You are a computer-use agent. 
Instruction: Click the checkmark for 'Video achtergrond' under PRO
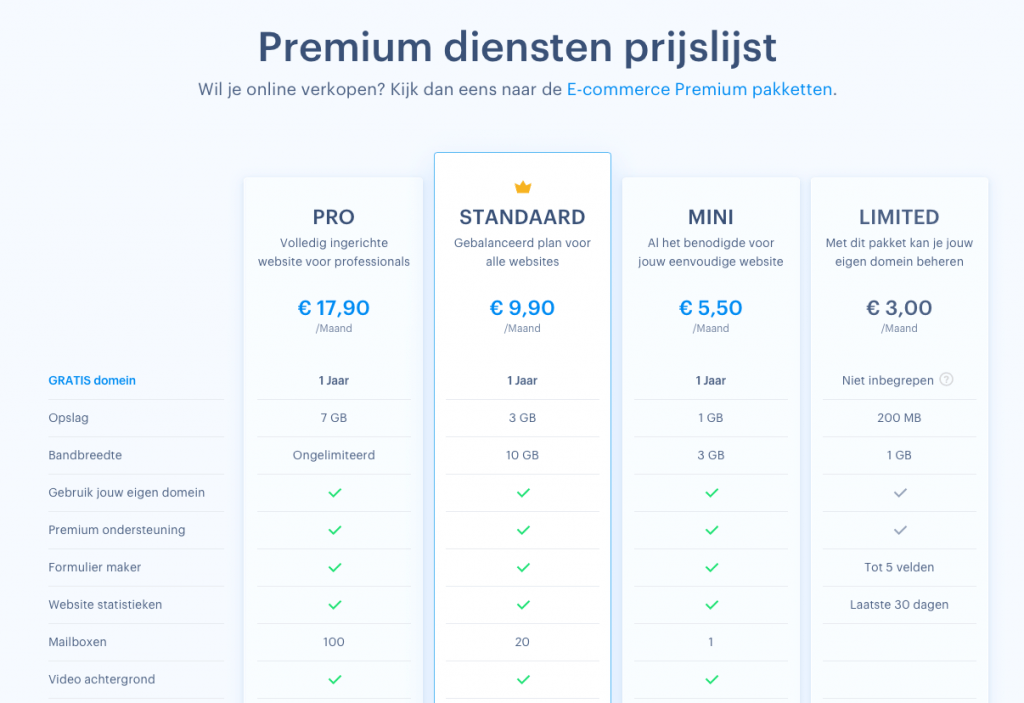[333, 679]
